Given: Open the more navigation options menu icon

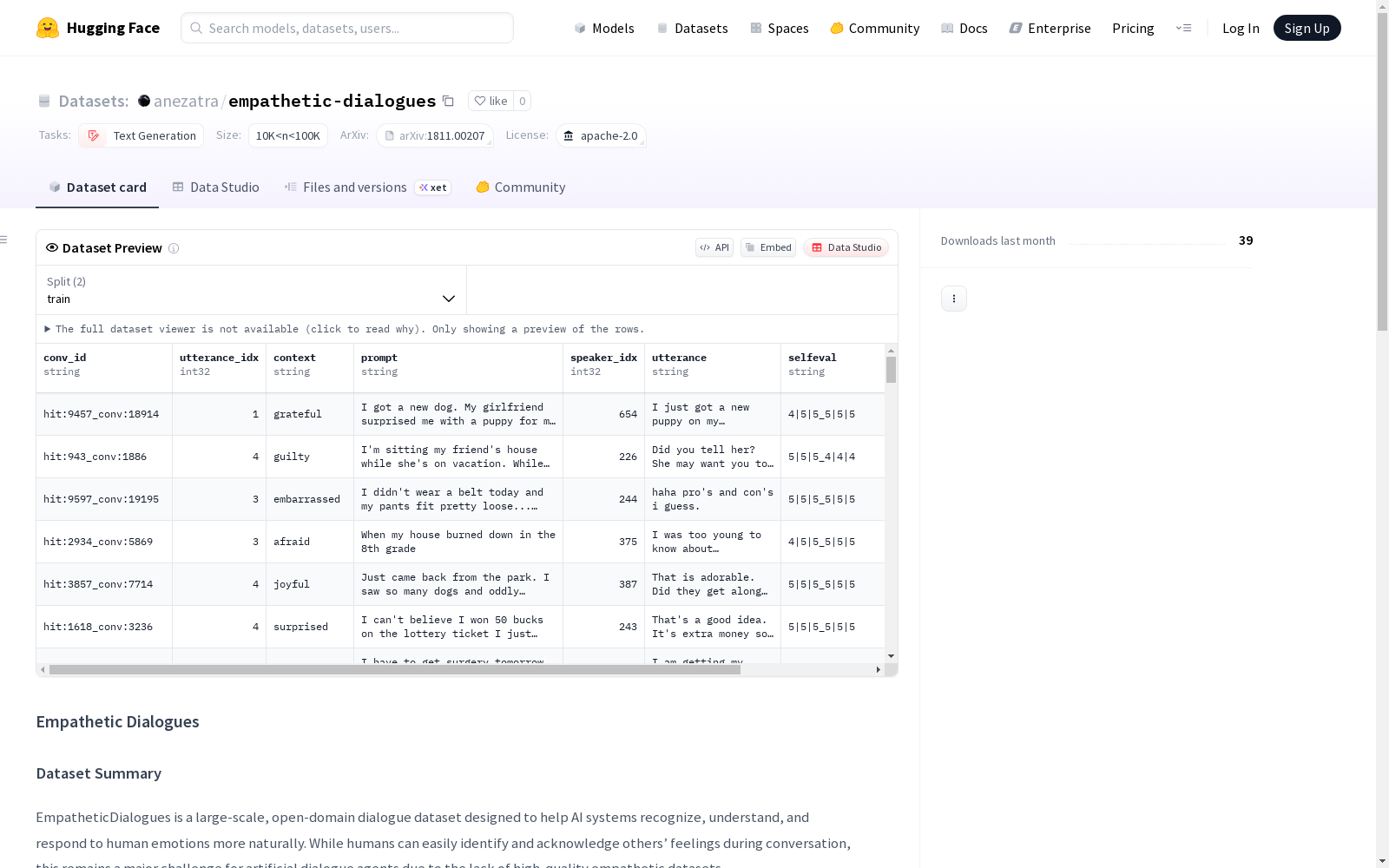Looking at the screenshot, I should [1183, 28].
